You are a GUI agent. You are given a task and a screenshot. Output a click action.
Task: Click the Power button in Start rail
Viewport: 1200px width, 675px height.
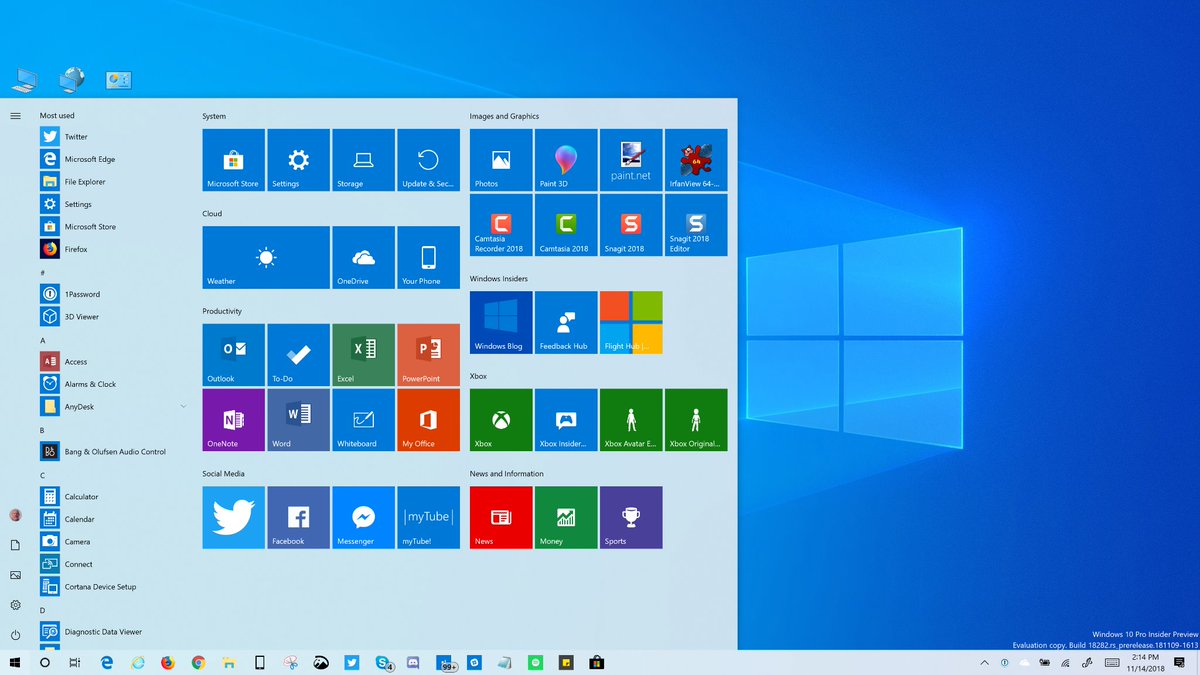point(15,635)
